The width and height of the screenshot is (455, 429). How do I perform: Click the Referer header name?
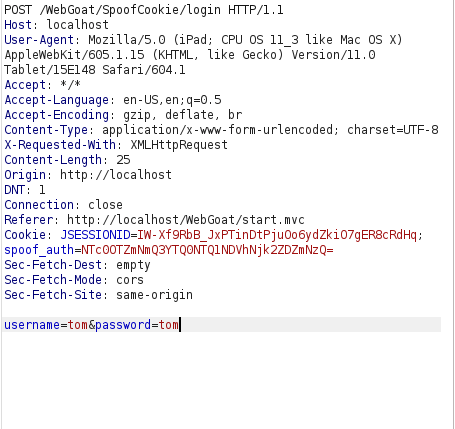(x=28, y=220)
